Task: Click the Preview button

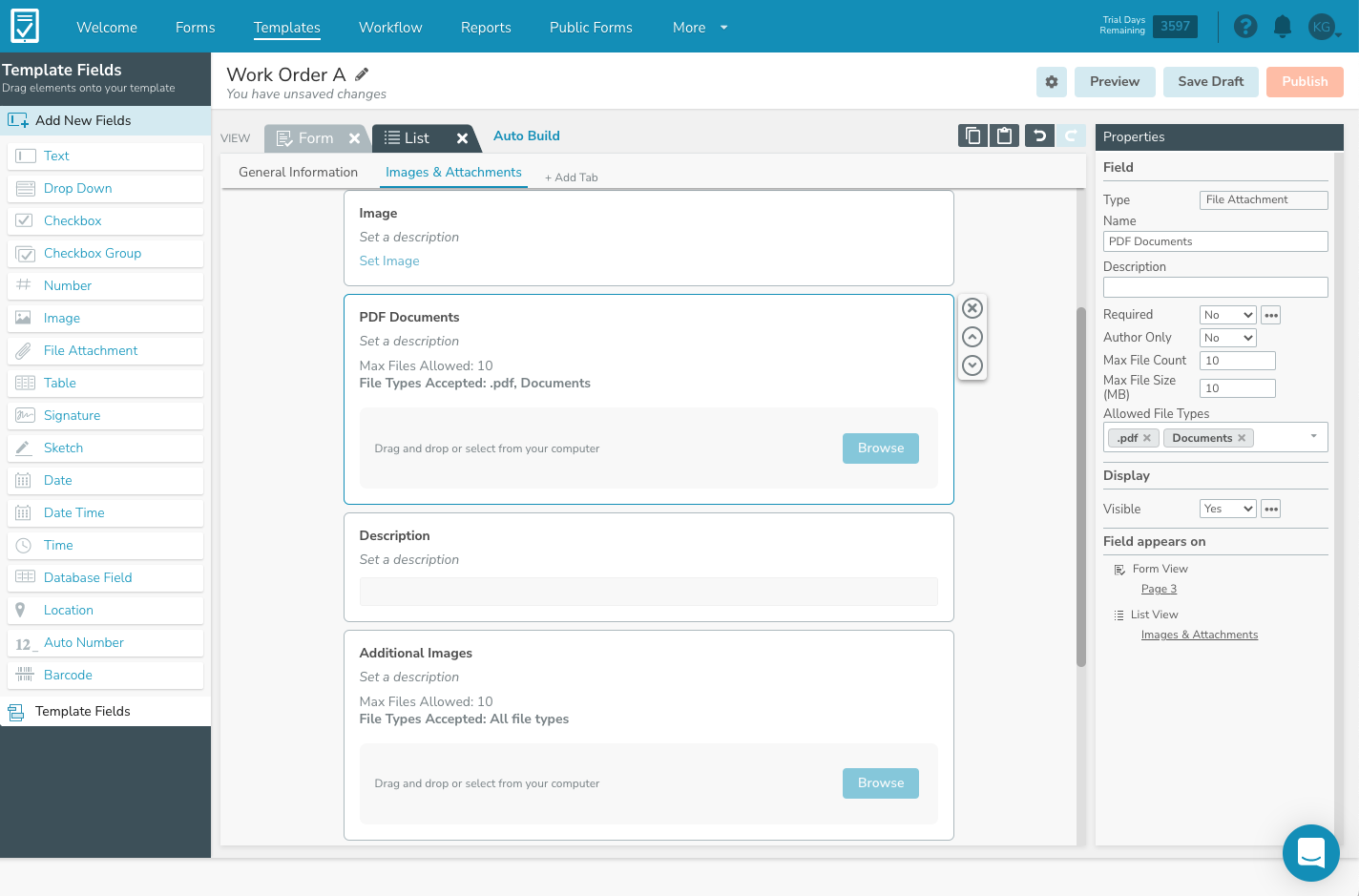Action: [x=1115, y=82]
